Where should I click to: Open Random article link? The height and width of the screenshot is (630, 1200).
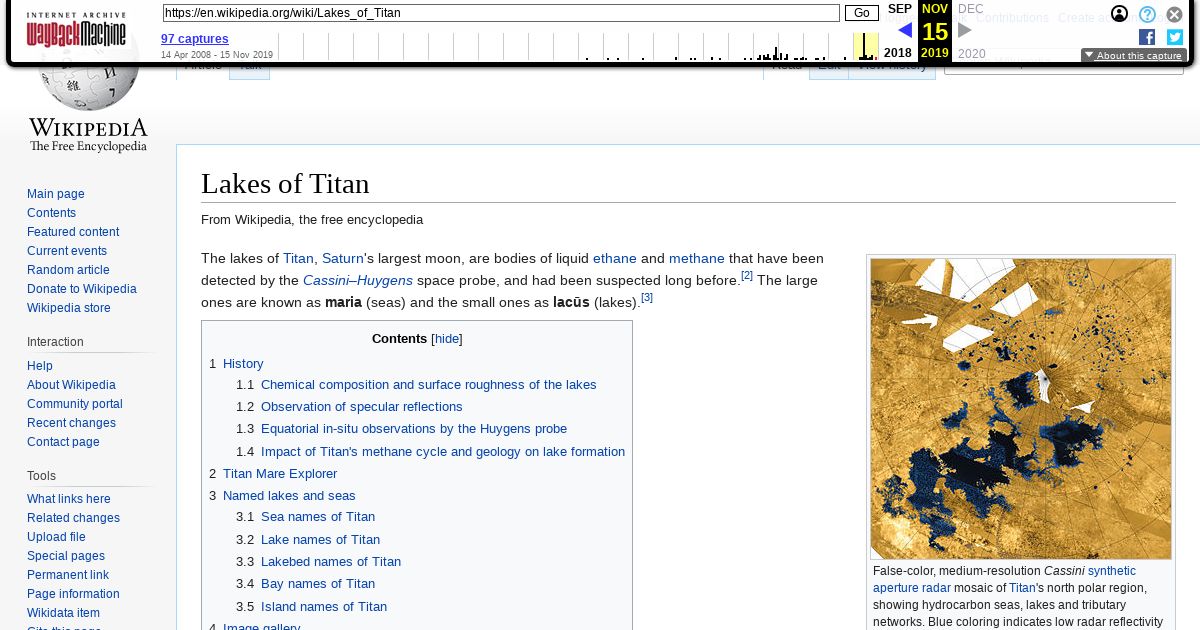click(68, 270)
